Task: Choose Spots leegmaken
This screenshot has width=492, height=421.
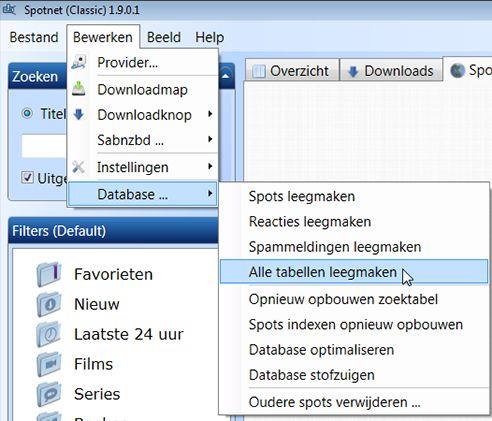Action: (x=354, y=196)
